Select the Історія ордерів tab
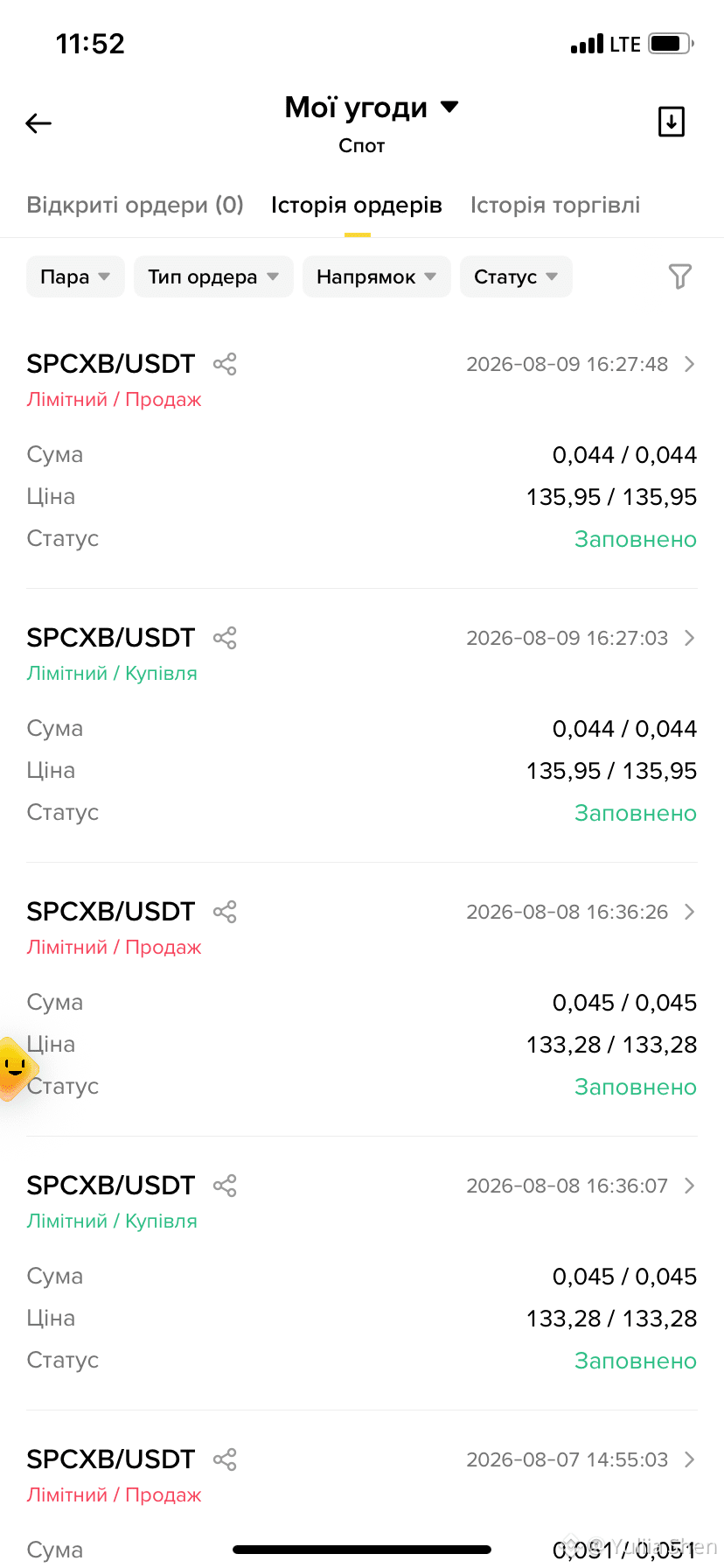Viewport: 724px width, 1568px height. (357, 205)
